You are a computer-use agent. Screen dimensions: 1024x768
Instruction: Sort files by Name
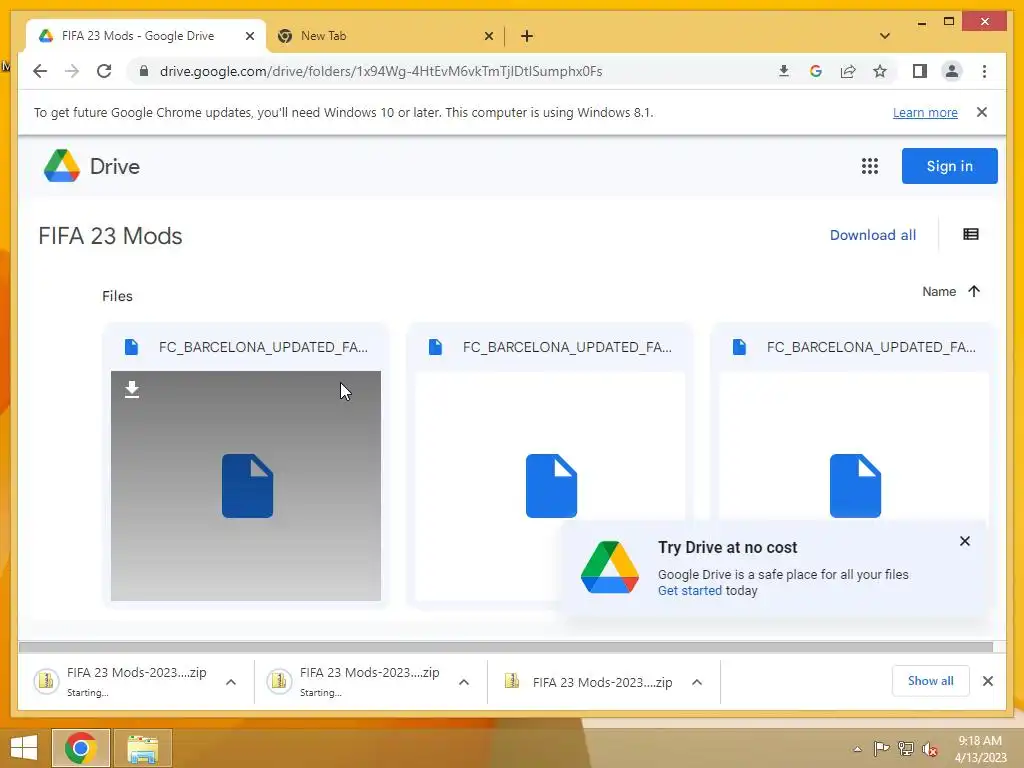point(939,291)
